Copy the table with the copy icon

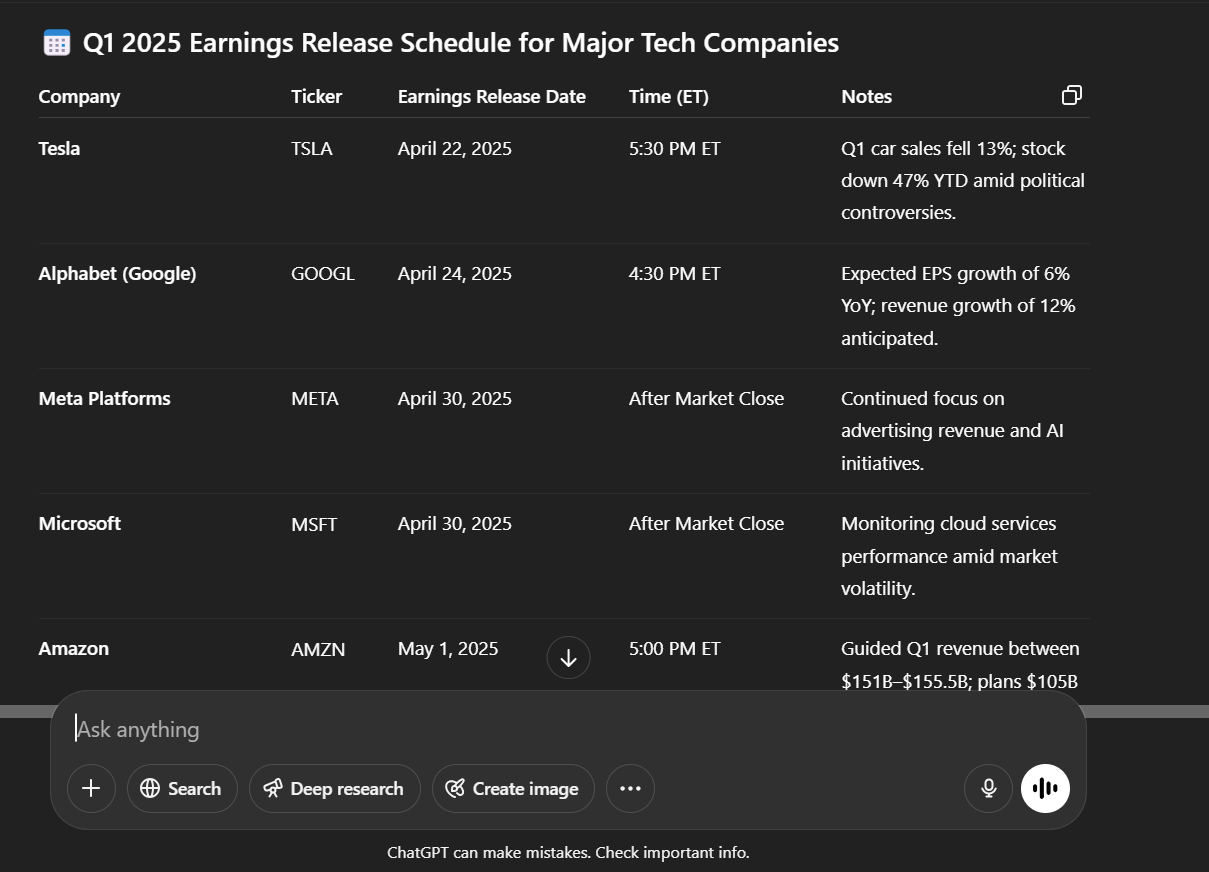pos(1071,95)
